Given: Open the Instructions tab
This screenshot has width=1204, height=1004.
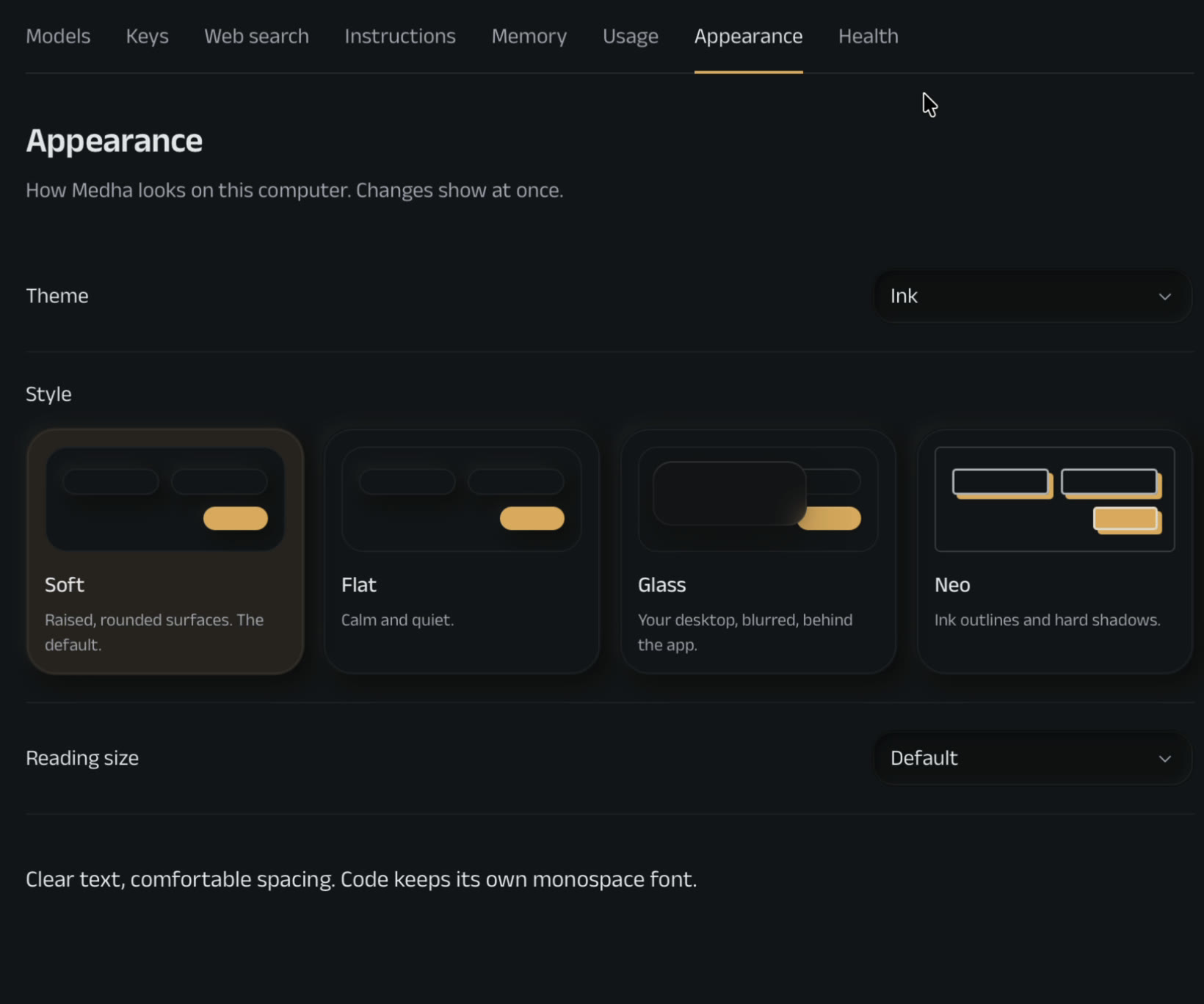Looking at the screenshot, I should [400, 36].
